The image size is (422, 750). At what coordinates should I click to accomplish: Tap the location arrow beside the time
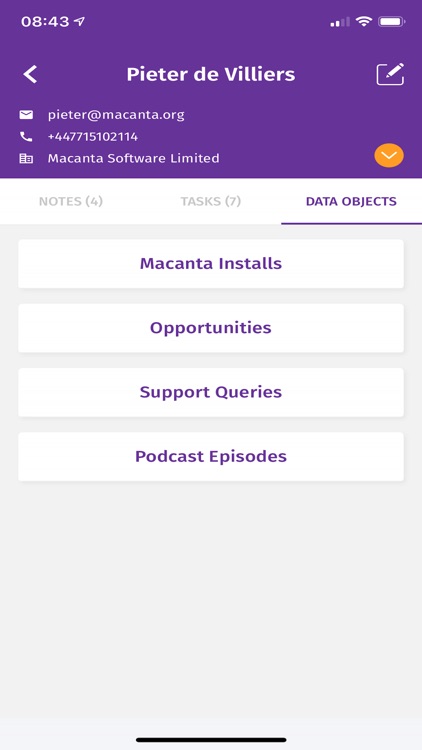(x=80, y=22)
